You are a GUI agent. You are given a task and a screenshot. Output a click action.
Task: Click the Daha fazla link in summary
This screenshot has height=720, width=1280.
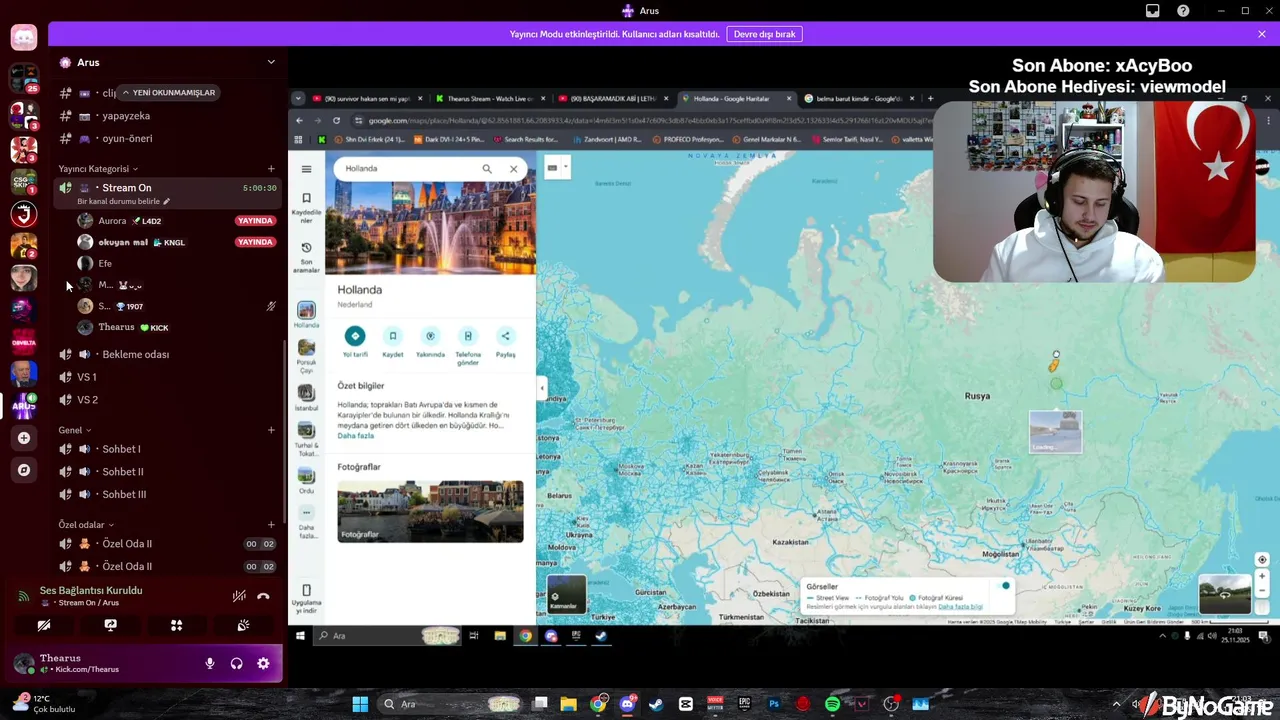click(355, 436)
